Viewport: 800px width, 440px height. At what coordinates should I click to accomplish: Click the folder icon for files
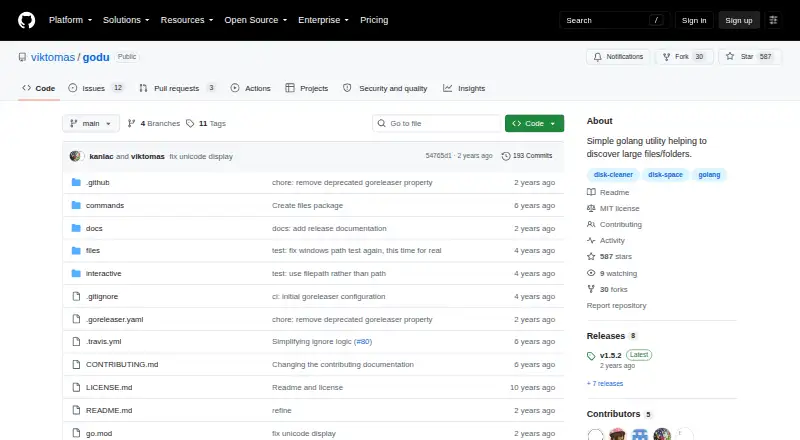76,251
